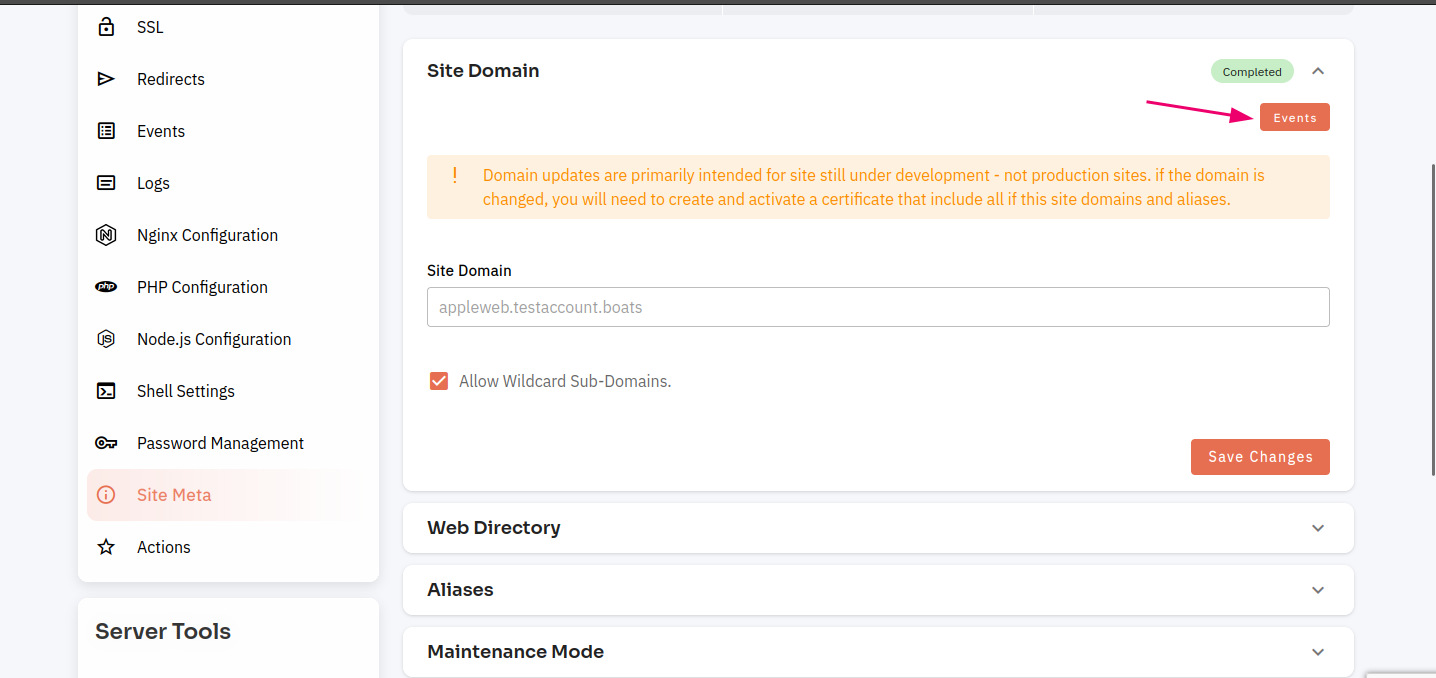1436x678 pixels.
Task: Collapse the Site Domain section
Action: coord(1318,71)
